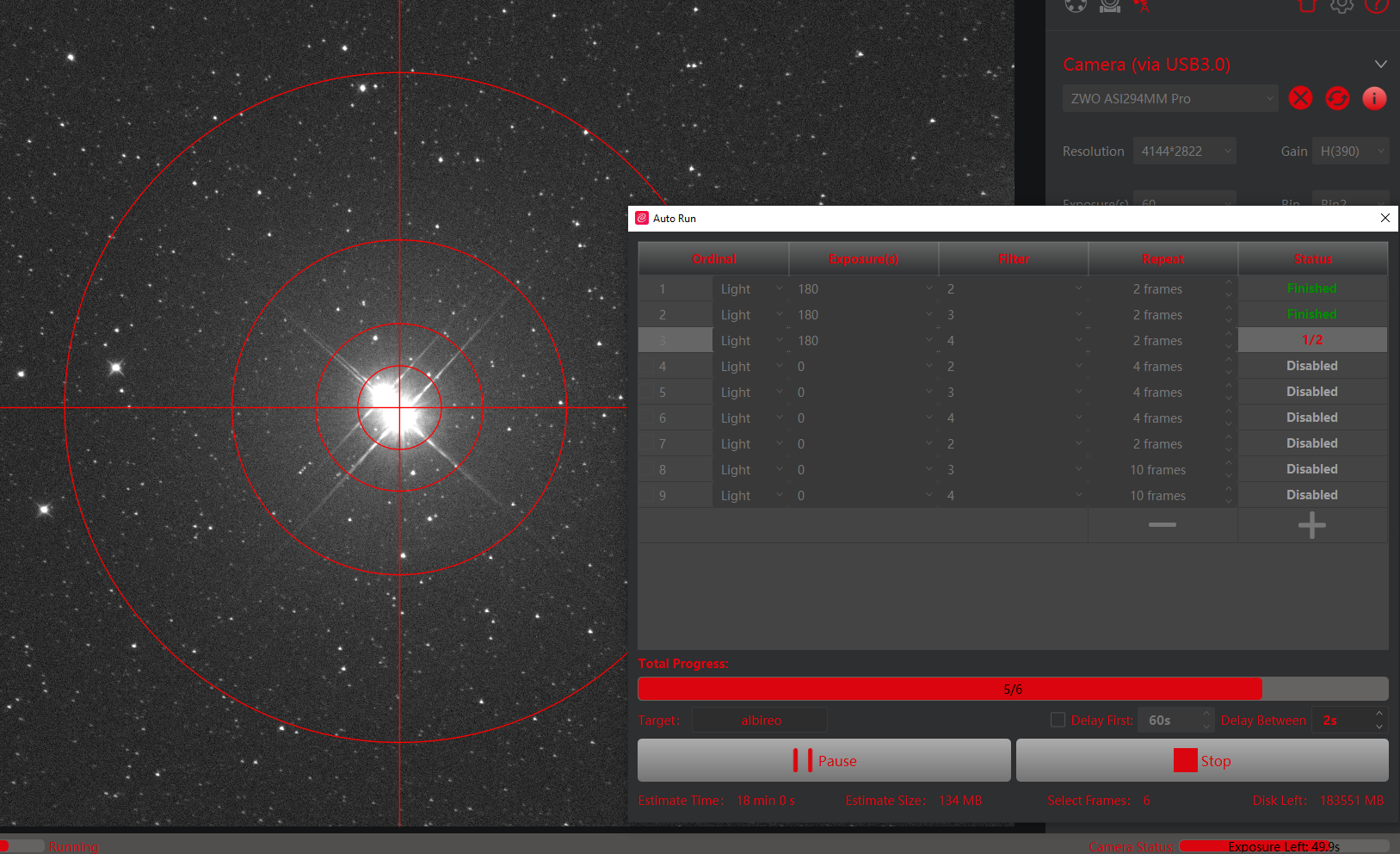Stop the Auto Run sequence
Viewport: 1400px width, 854px height.
(1201, 761)
